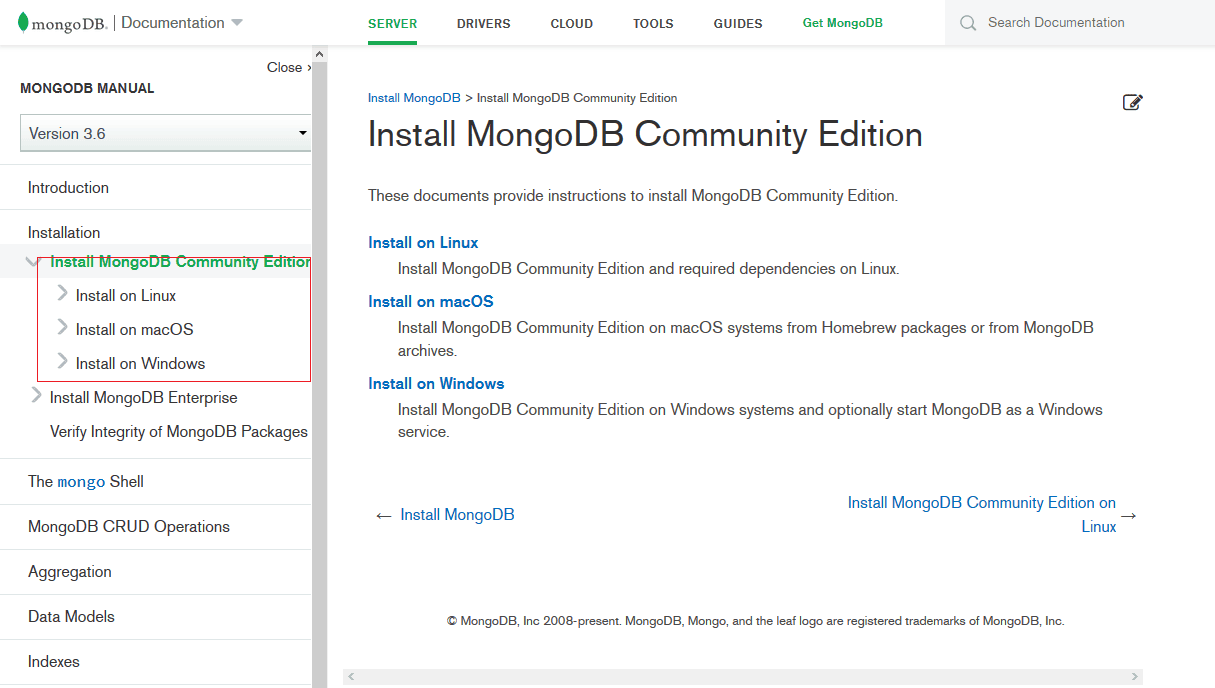Click the horizontal scrollbar at page bottom
This screenshot has width=1215, height=688.
pyautogui.click(x=742, y=677)
